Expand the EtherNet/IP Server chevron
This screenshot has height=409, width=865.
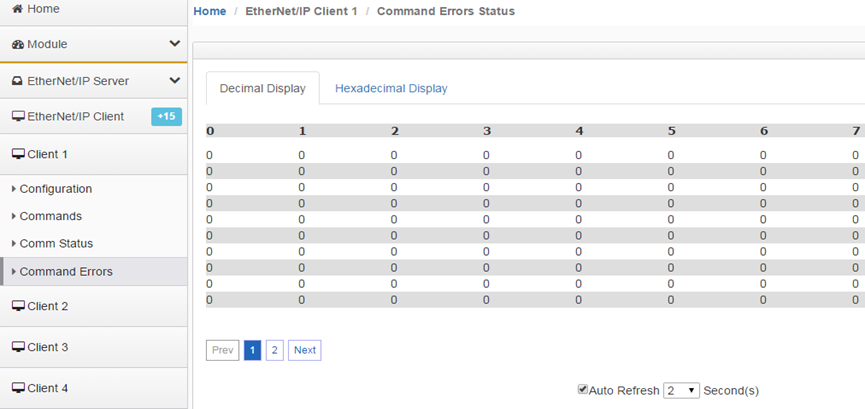[x=174, y=81]
